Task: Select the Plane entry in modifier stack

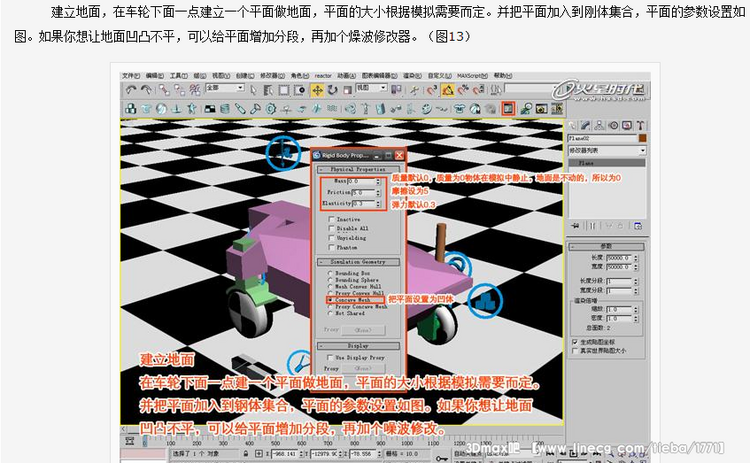Action: 607,163
